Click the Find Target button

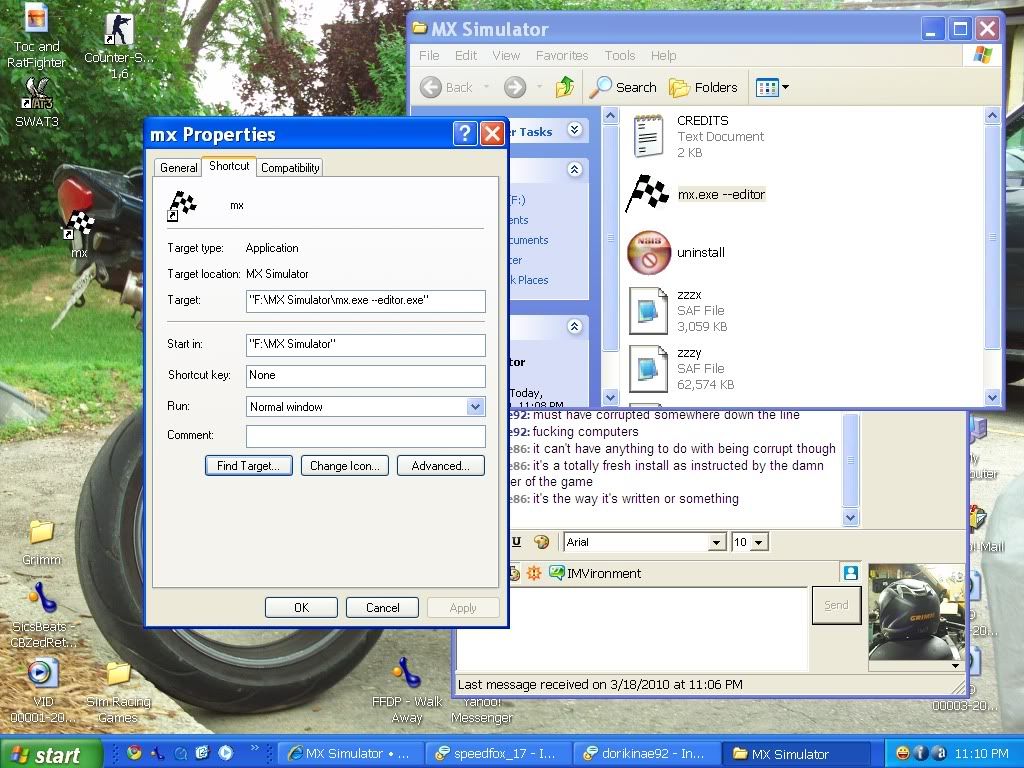249,466
